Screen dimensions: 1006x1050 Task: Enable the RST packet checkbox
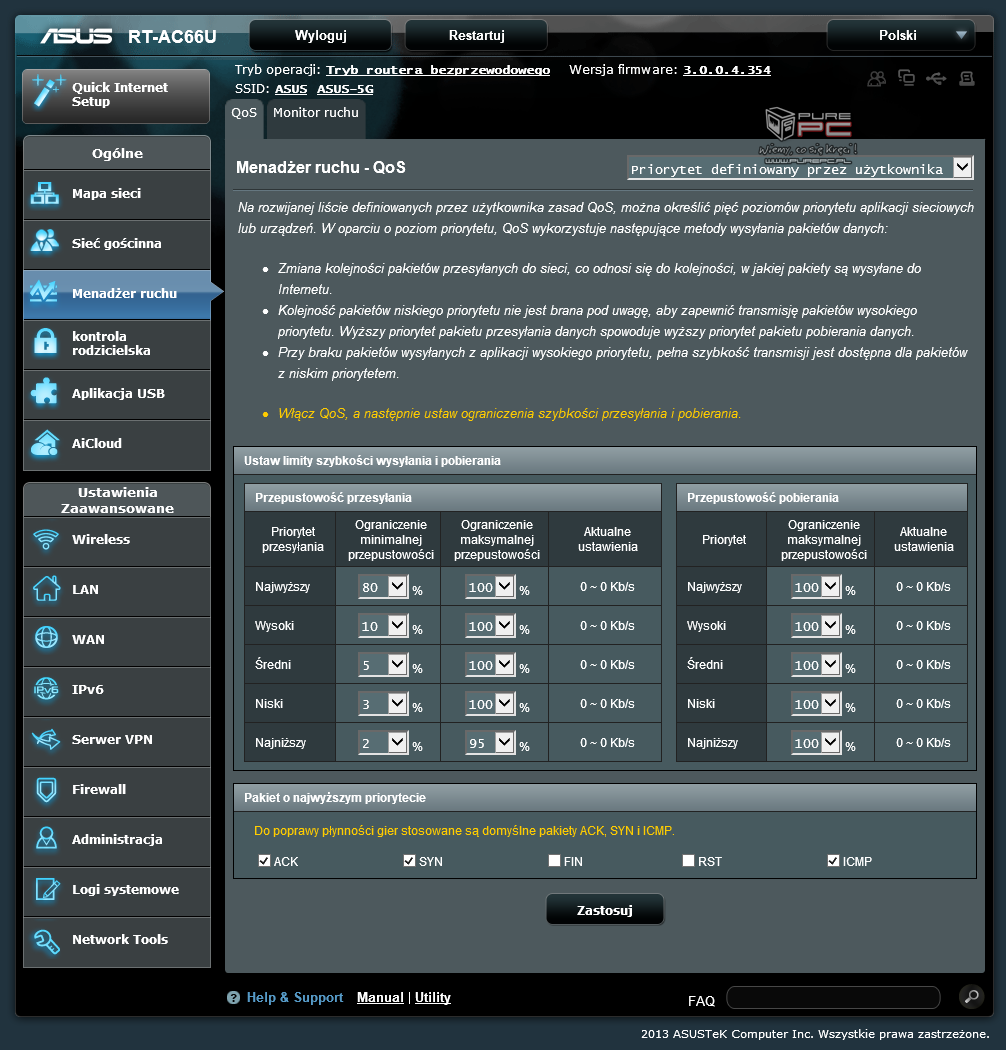point(688,860)
